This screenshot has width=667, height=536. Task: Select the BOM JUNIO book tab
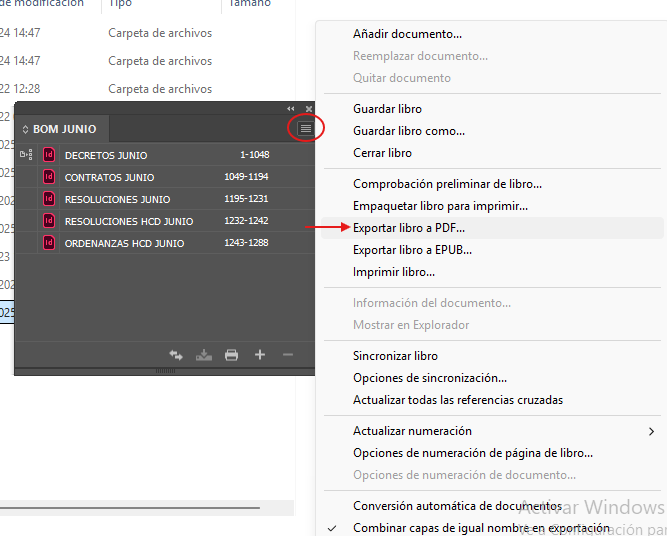click(x=62, y=129)
